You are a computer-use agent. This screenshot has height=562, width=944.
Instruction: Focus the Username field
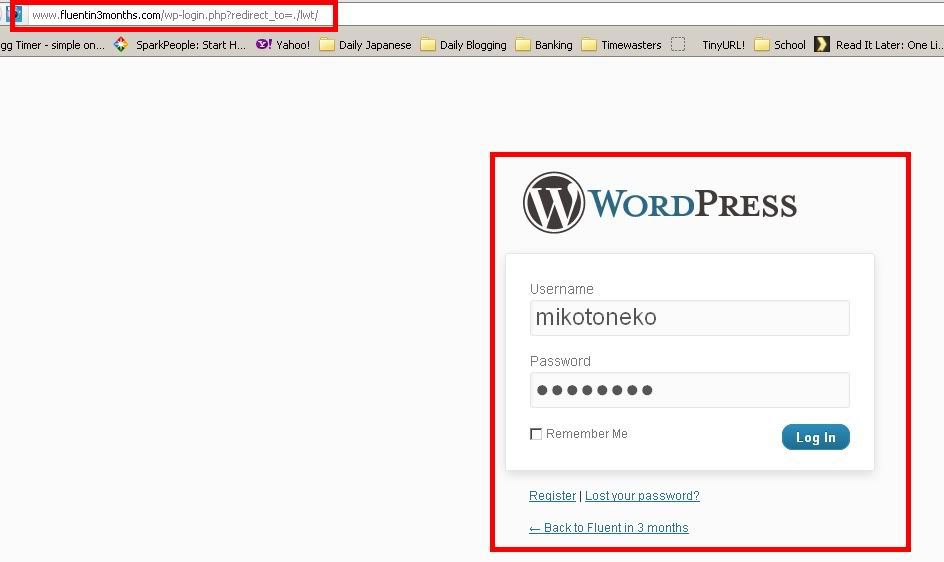tap(689, 317)
